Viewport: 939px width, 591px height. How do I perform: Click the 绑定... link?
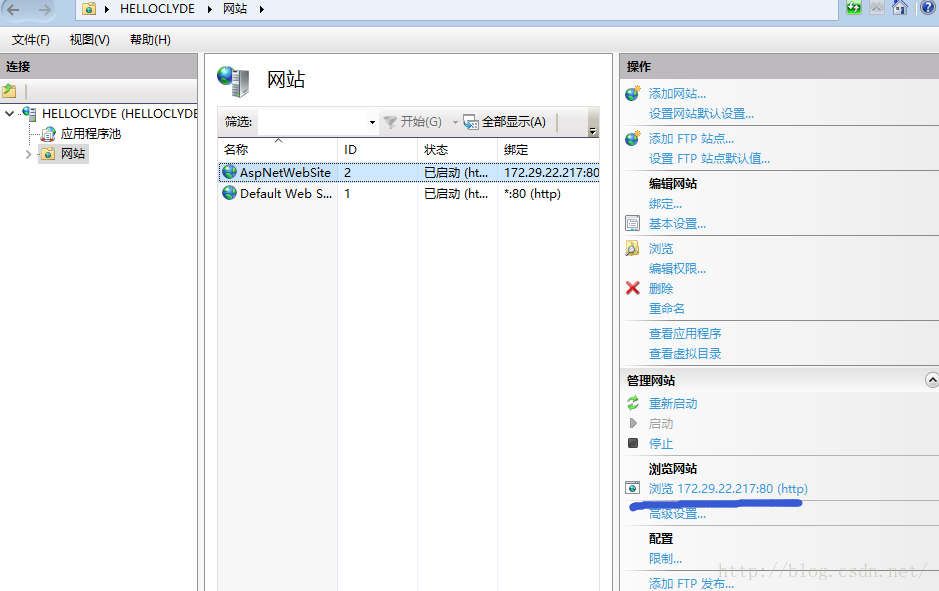click(665, 204)
